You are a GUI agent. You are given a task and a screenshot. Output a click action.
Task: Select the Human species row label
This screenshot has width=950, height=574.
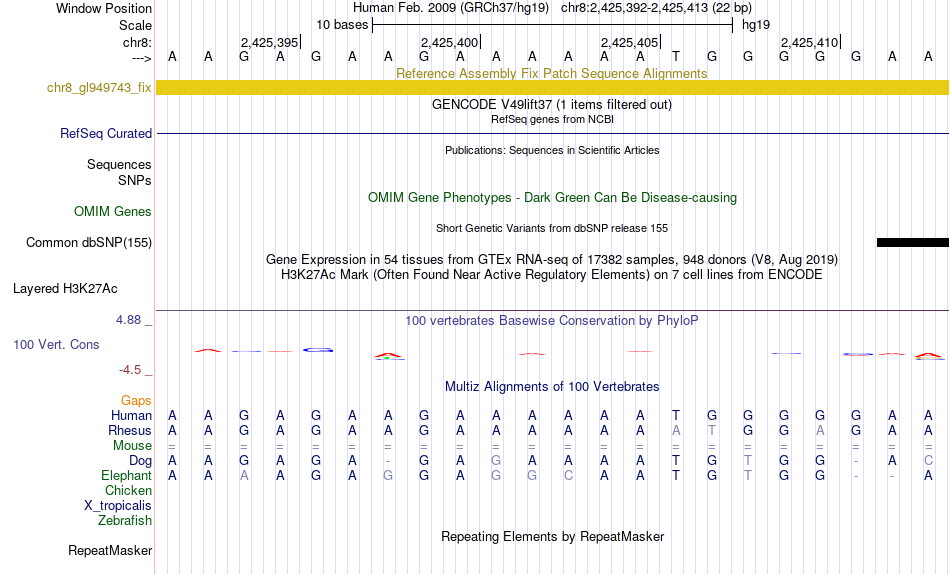pos(131,416)
